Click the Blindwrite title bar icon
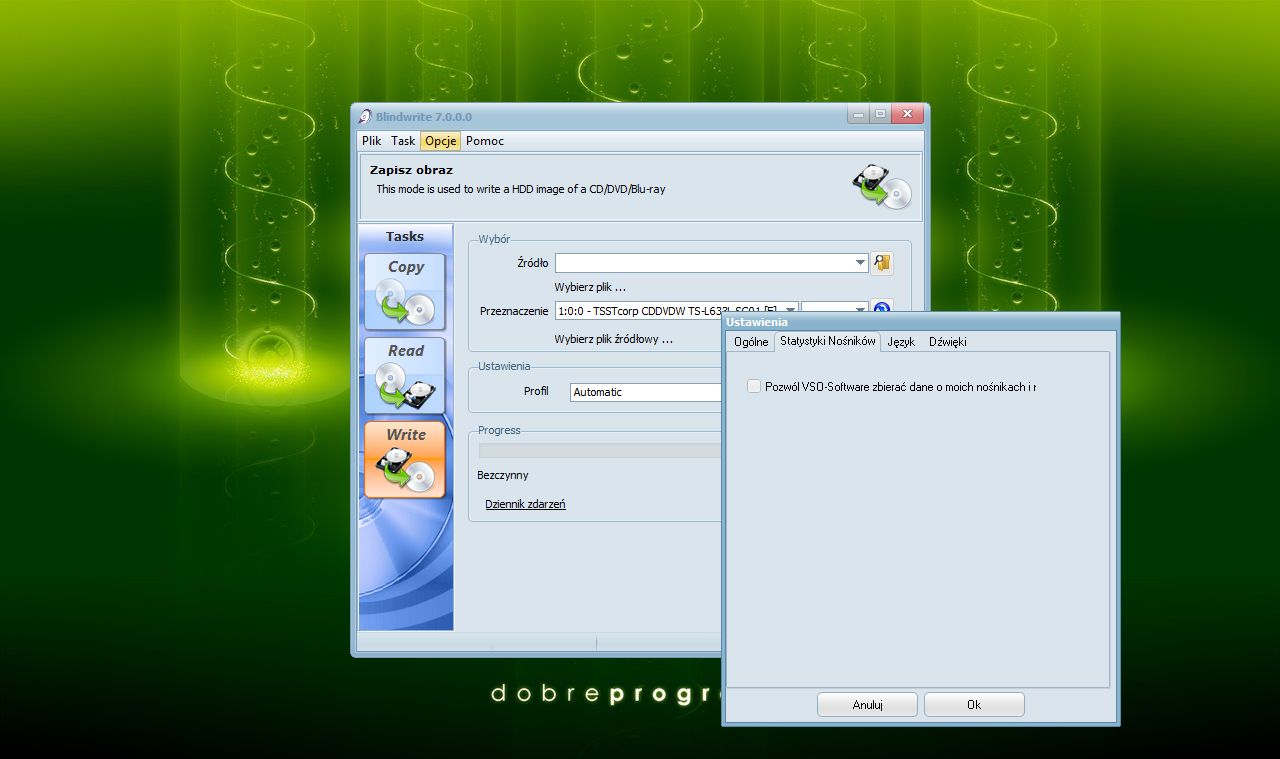 pos(365,116)
